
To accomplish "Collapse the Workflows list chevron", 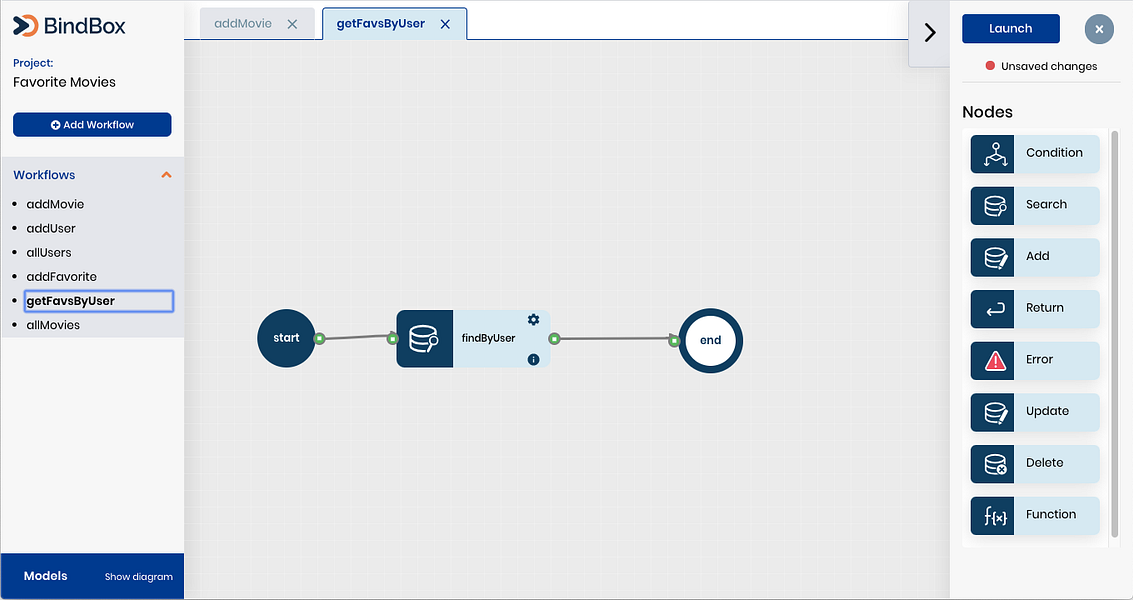I will click(x=166, y=175).
